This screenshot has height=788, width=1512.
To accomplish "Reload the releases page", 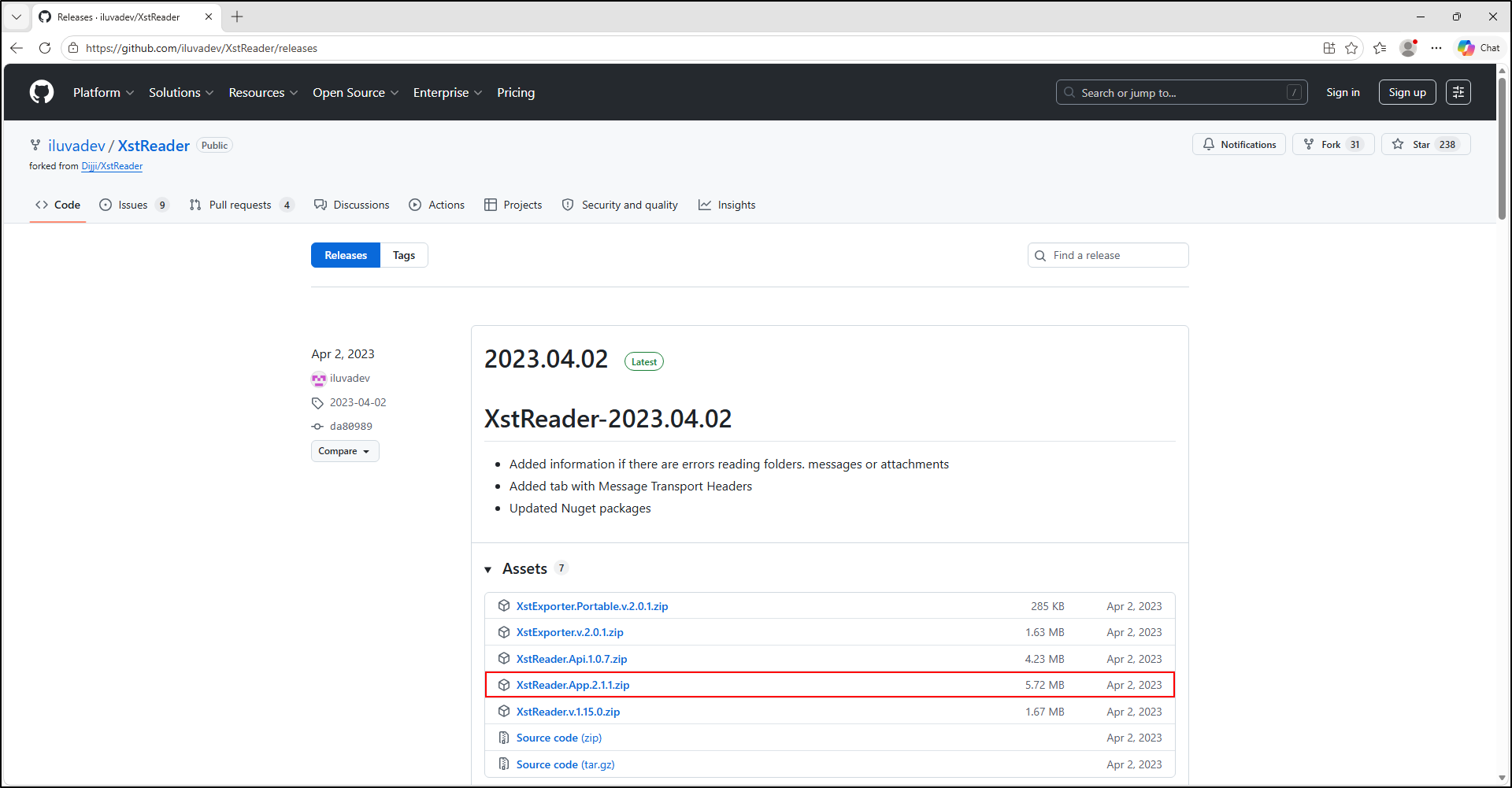I will click(x=45, y=48).
